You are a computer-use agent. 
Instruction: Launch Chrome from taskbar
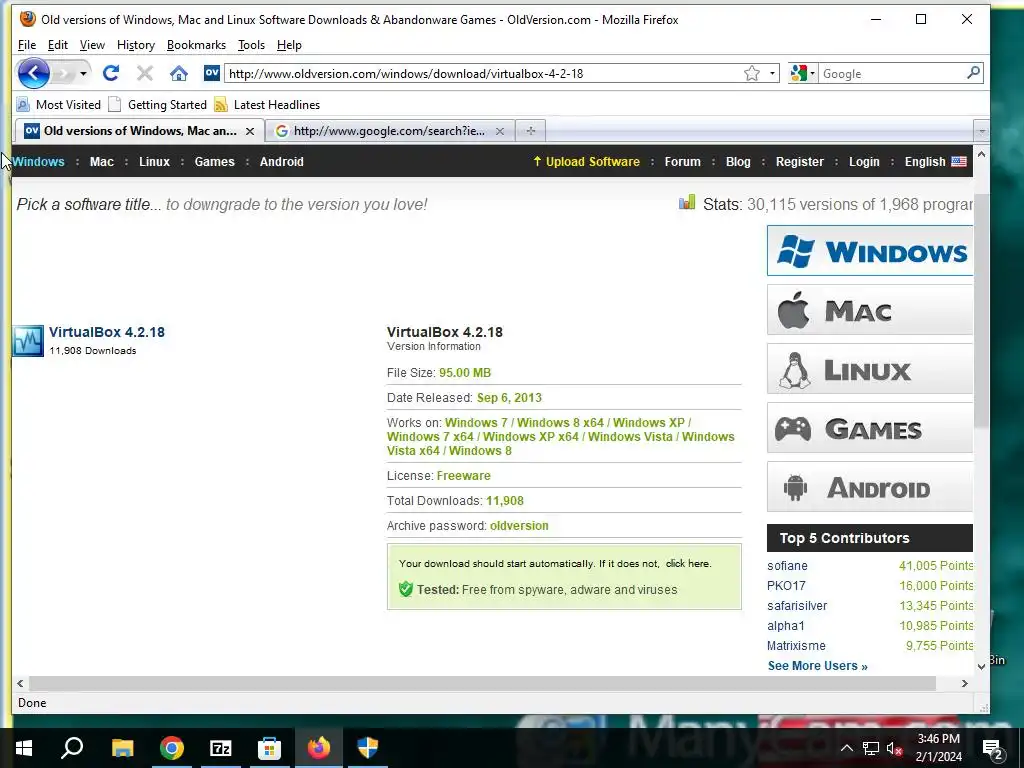point(172,748)
